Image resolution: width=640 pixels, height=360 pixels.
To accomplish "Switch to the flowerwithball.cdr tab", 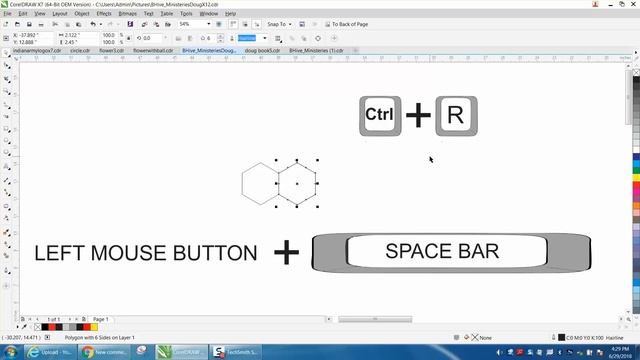I will [153, 51].
